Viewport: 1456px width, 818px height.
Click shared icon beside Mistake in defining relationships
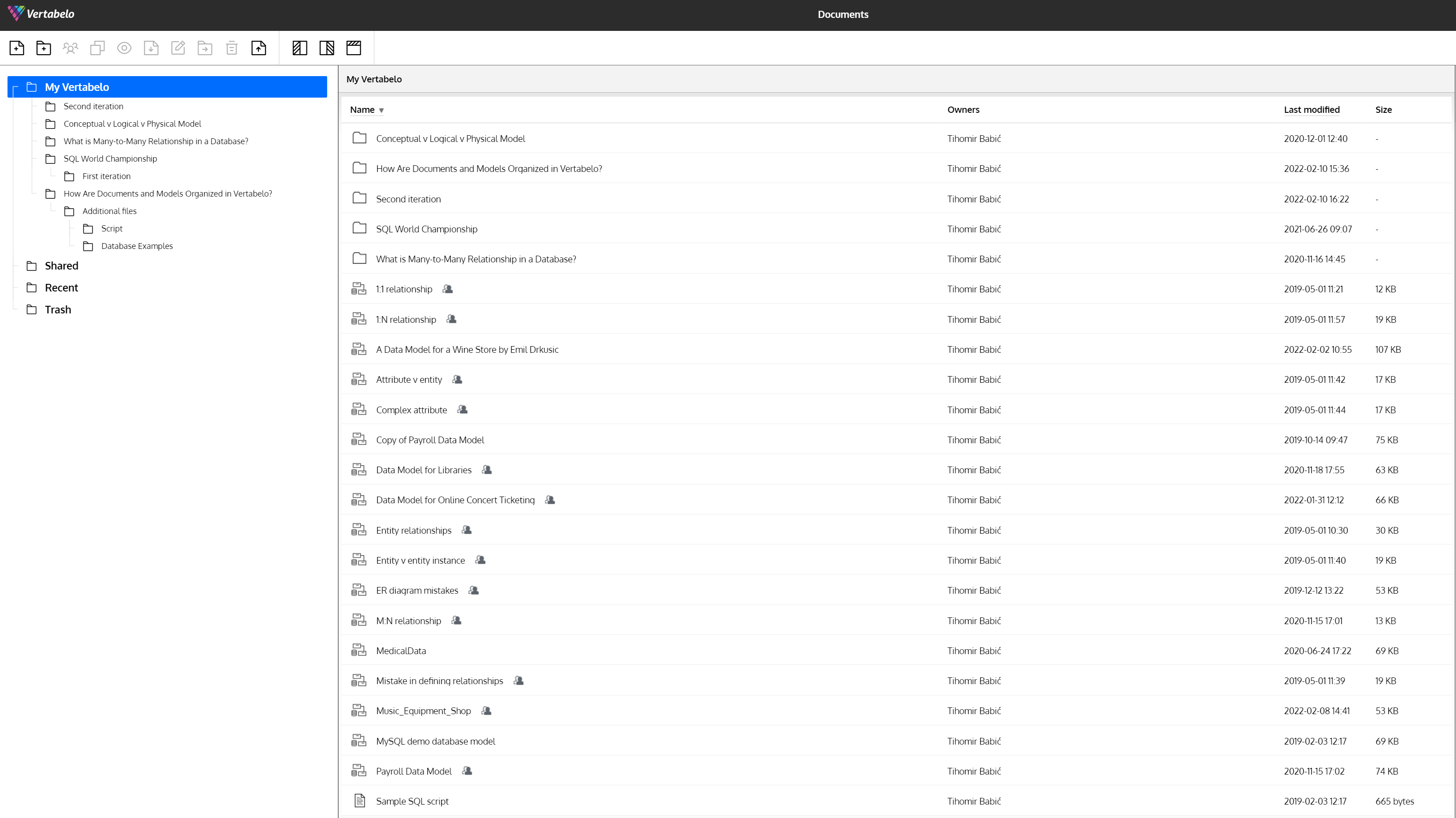point(518,681)
